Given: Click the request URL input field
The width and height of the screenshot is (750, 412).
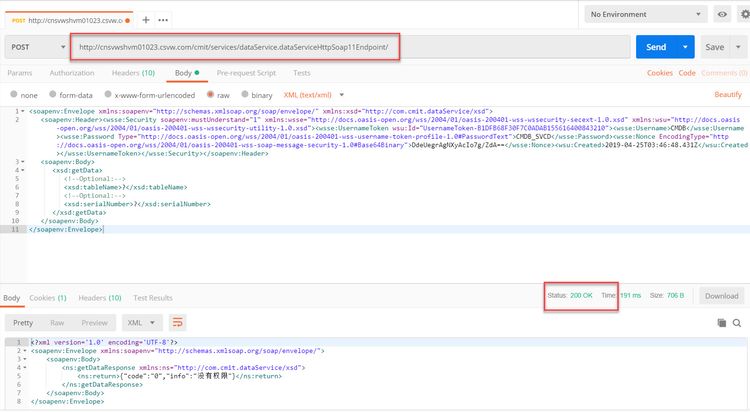Looking at the screenshot, I should [350, 47].
